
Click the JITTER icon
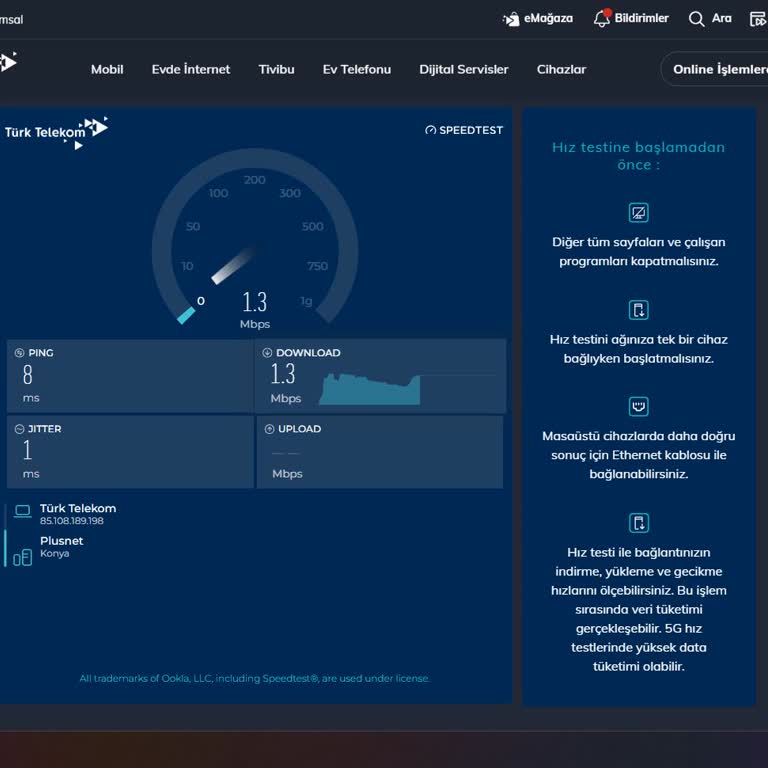[x=19, y=429]
